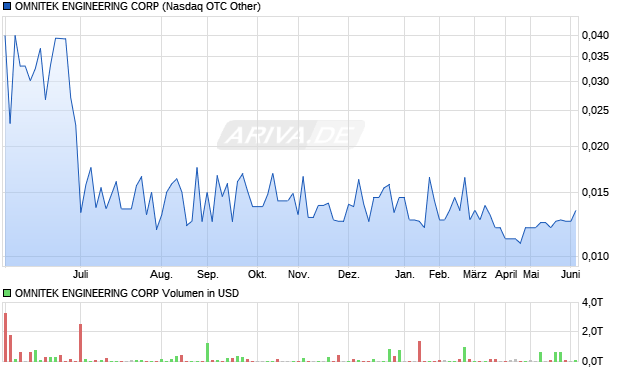Click the 0,0T volume axis value
620x371 pixels.
coord(592,361)
